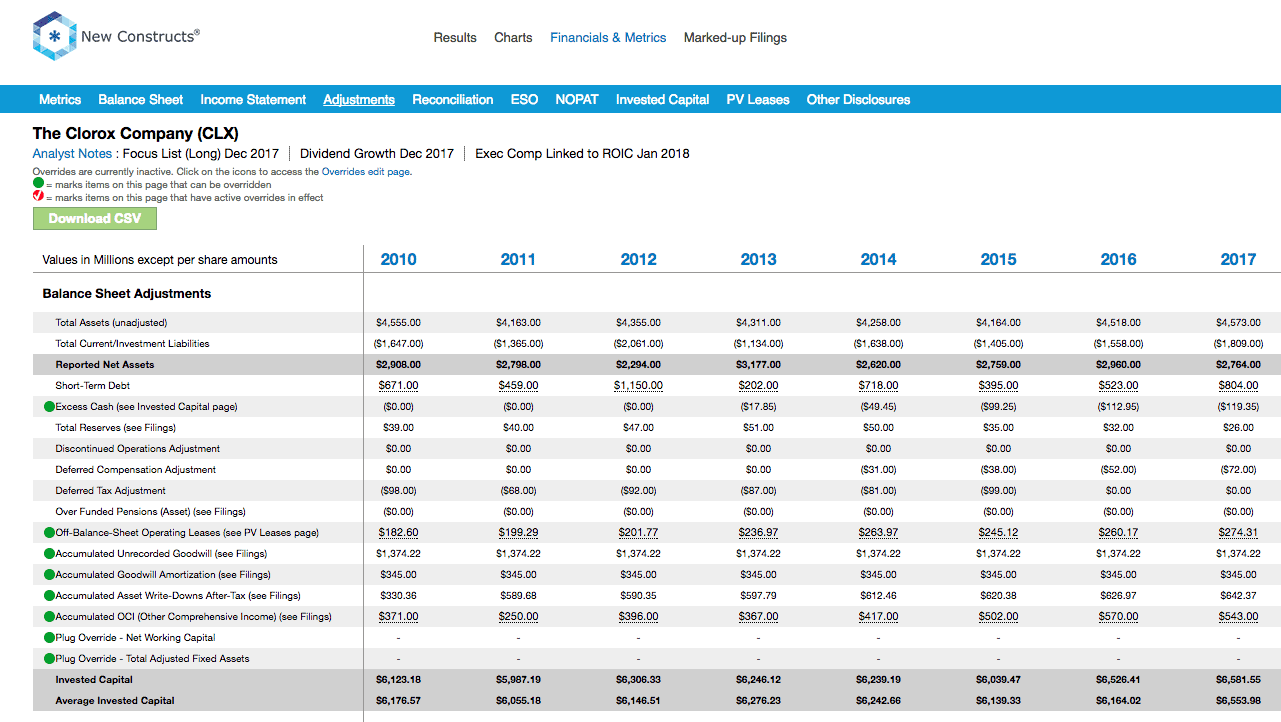Click the 2011 column header
1281x722 pixels.
pos(518,259)
